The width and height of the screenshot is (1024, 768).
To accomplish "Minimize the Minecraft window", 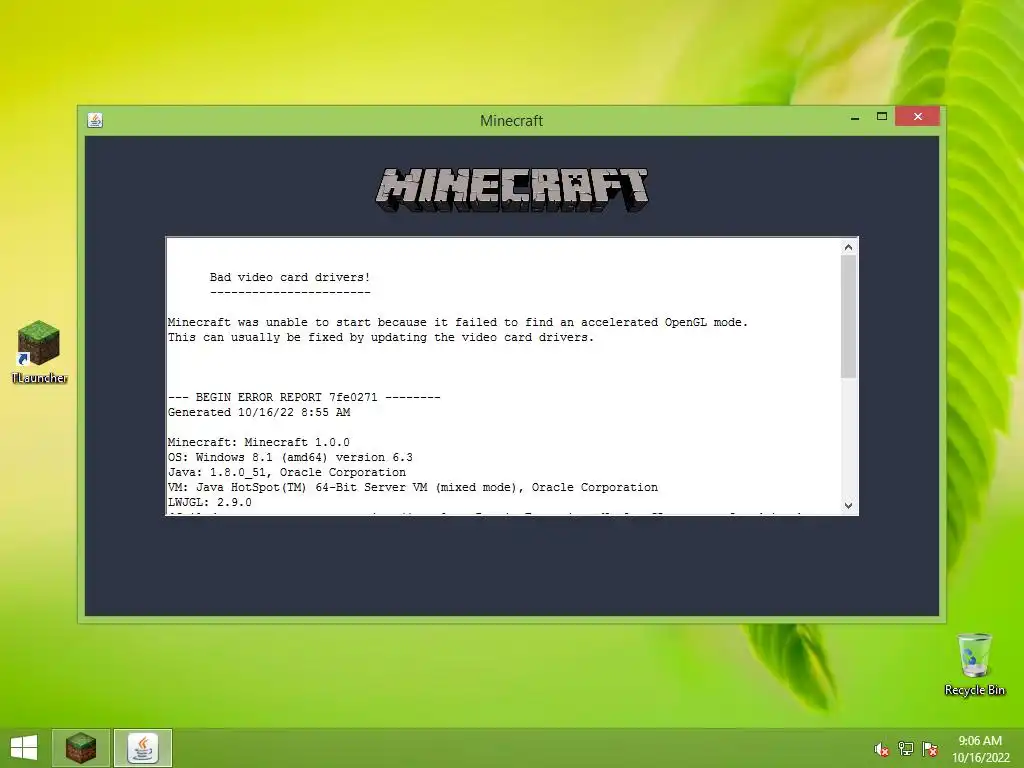I will (x=855, y=118).
